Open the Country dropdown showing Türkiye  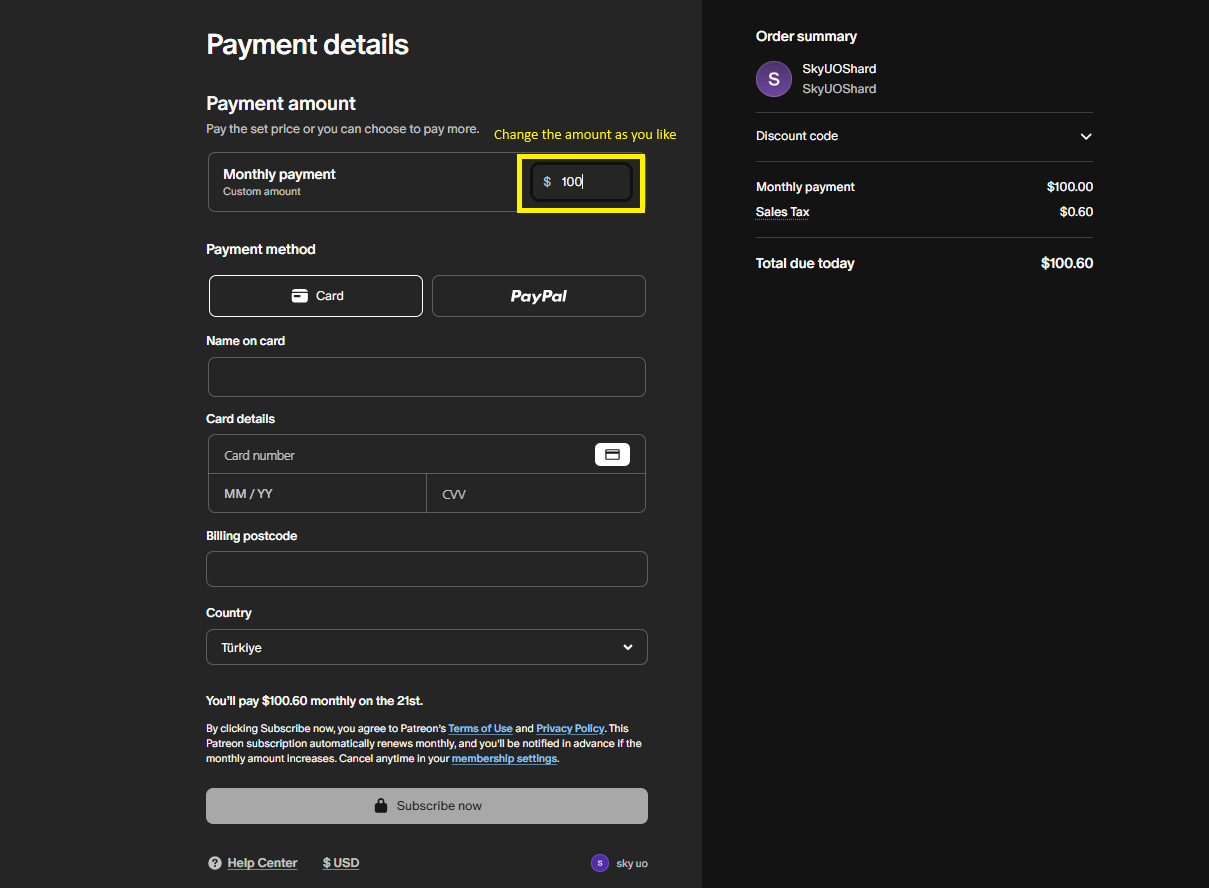coord(426,647)
